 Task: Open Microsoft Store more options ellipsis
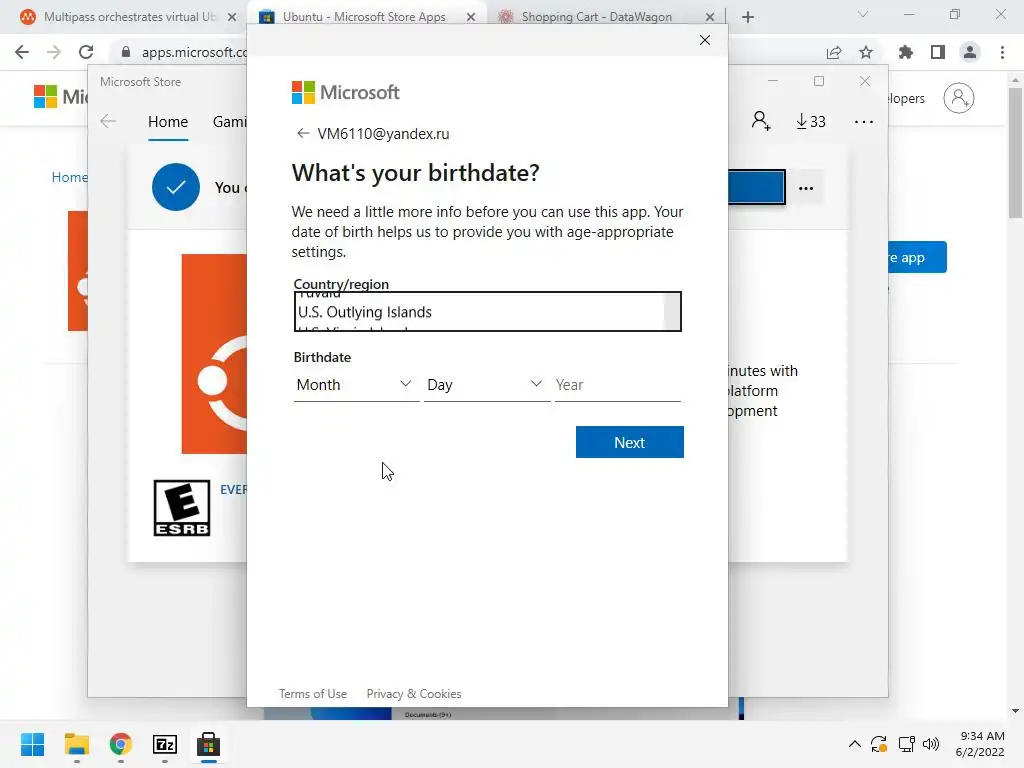[863, 121]
